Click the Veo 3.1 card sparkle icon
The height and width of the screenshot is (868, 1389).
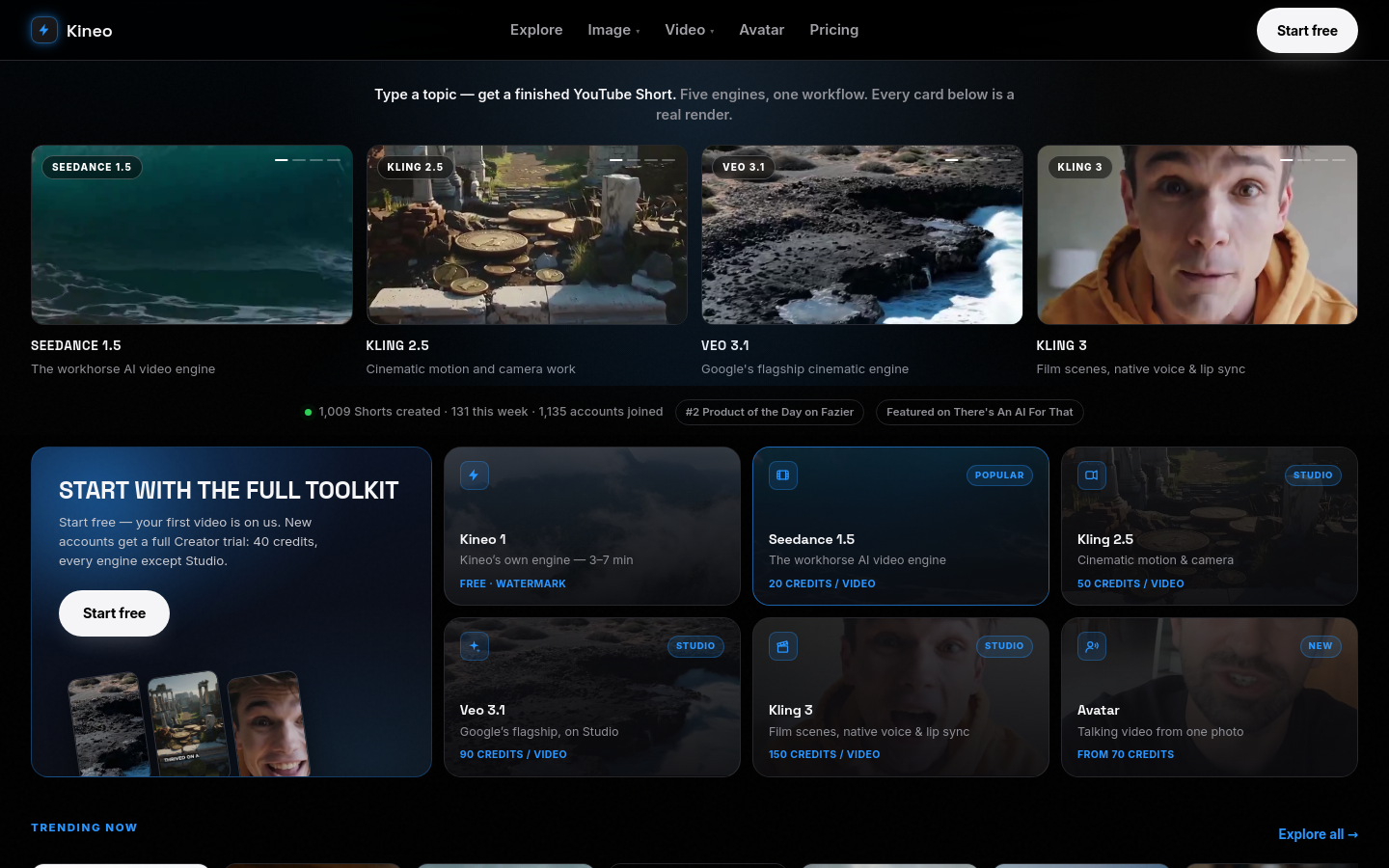click(474, 646)
